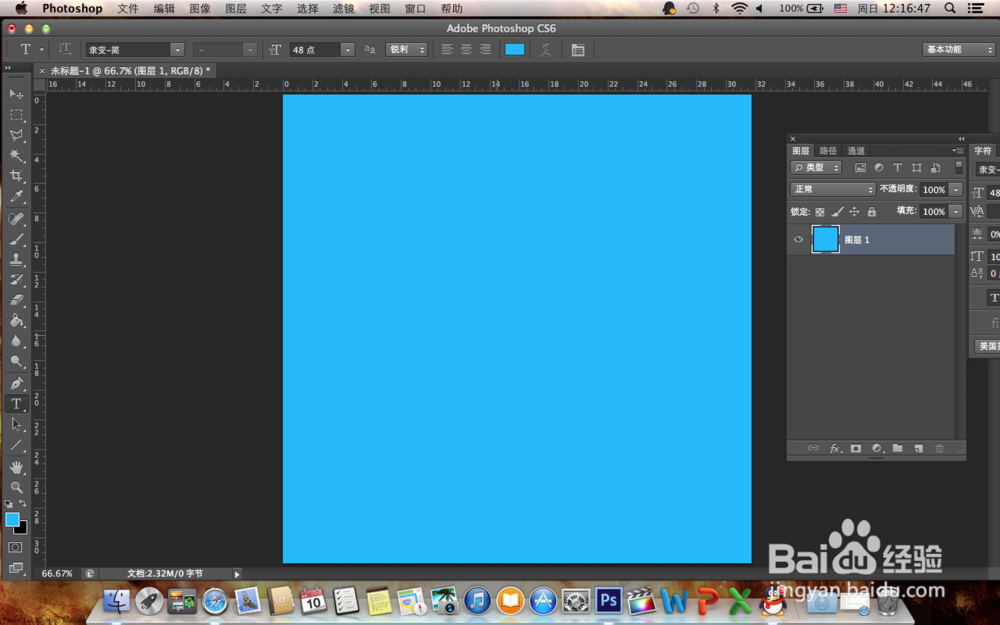The height and width of the screenshot is (625, 1000).
Task: Select the Zoom tool in toolbox
Action: click(17, 487)
